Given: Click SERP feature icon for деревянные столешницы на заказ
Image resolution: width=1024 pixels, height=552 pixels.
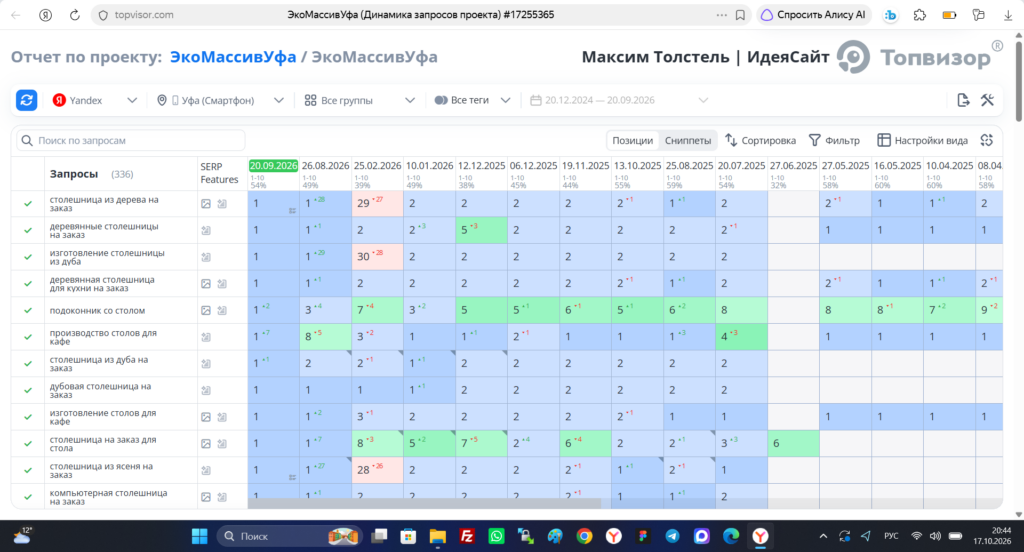Looking at the screenshot, I should 206,230.
